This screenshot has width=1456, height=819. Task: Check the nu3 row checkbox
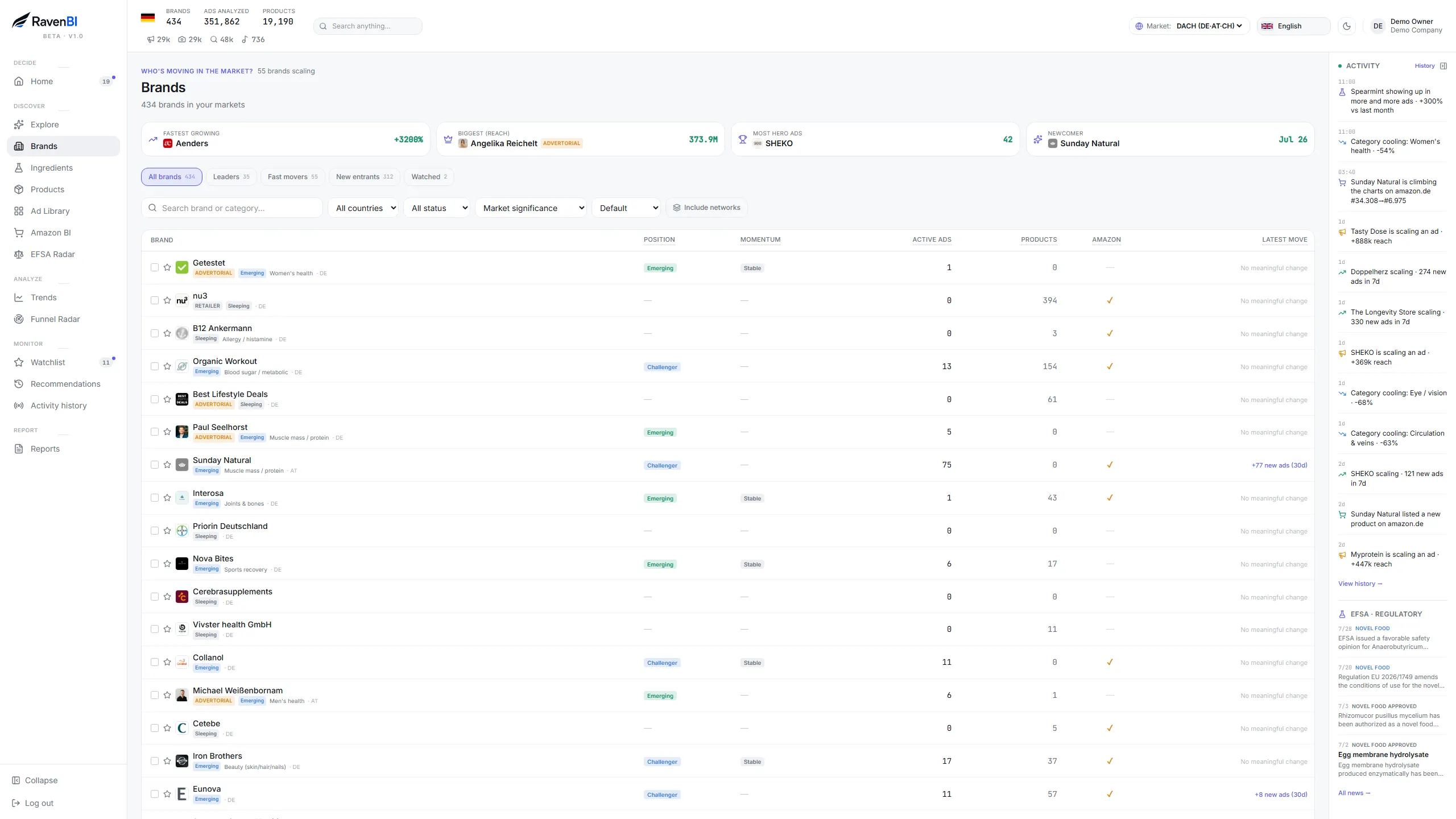point(155,300)
